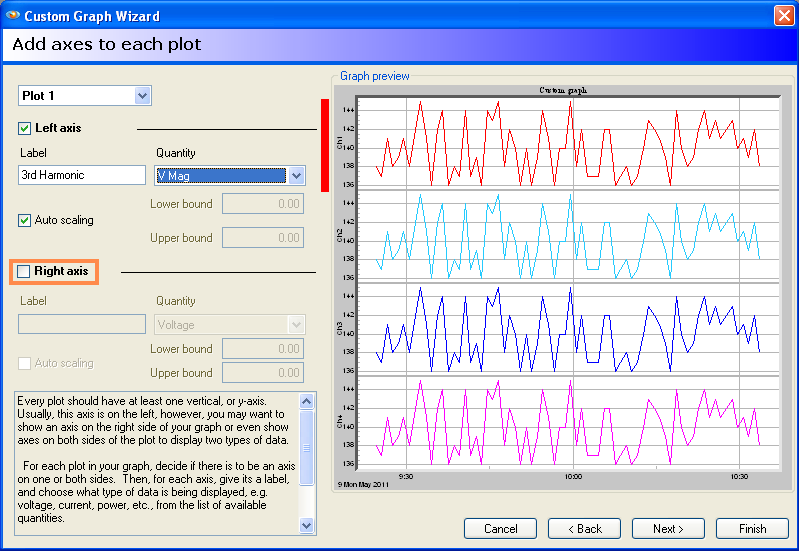This screenshot has height=551, width=799.
Task: Enable the Right axis checkbox
Action: [25, 271]
